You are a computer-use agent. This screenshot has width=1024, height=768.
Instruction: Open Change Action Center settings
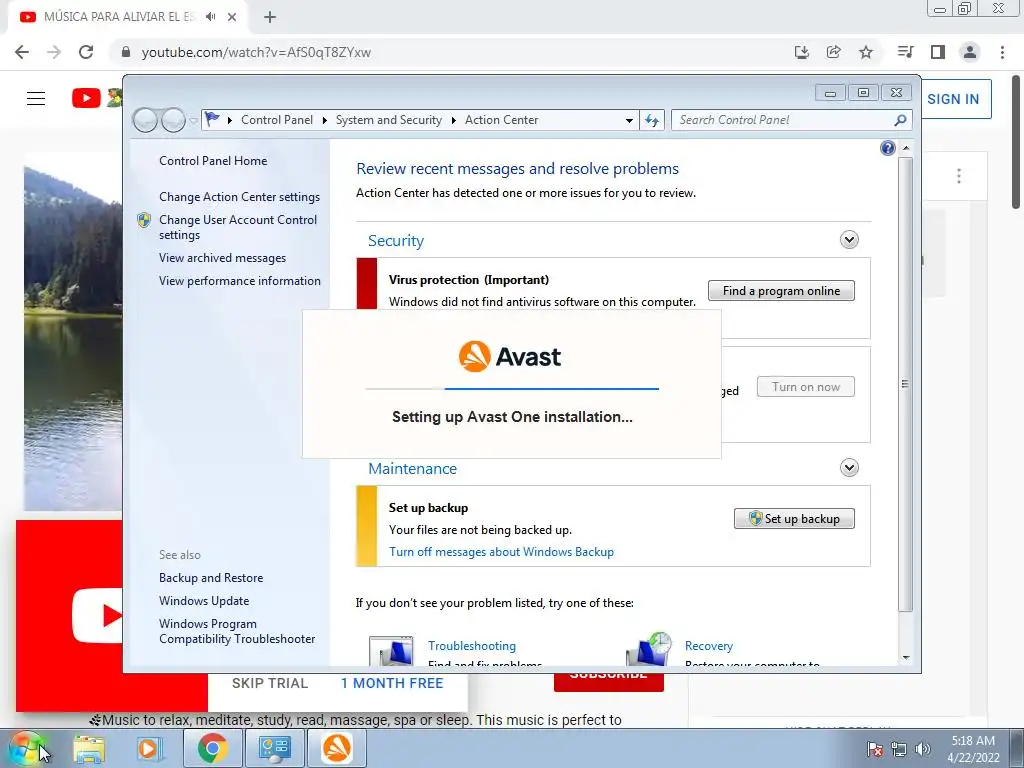coord(240,197)
